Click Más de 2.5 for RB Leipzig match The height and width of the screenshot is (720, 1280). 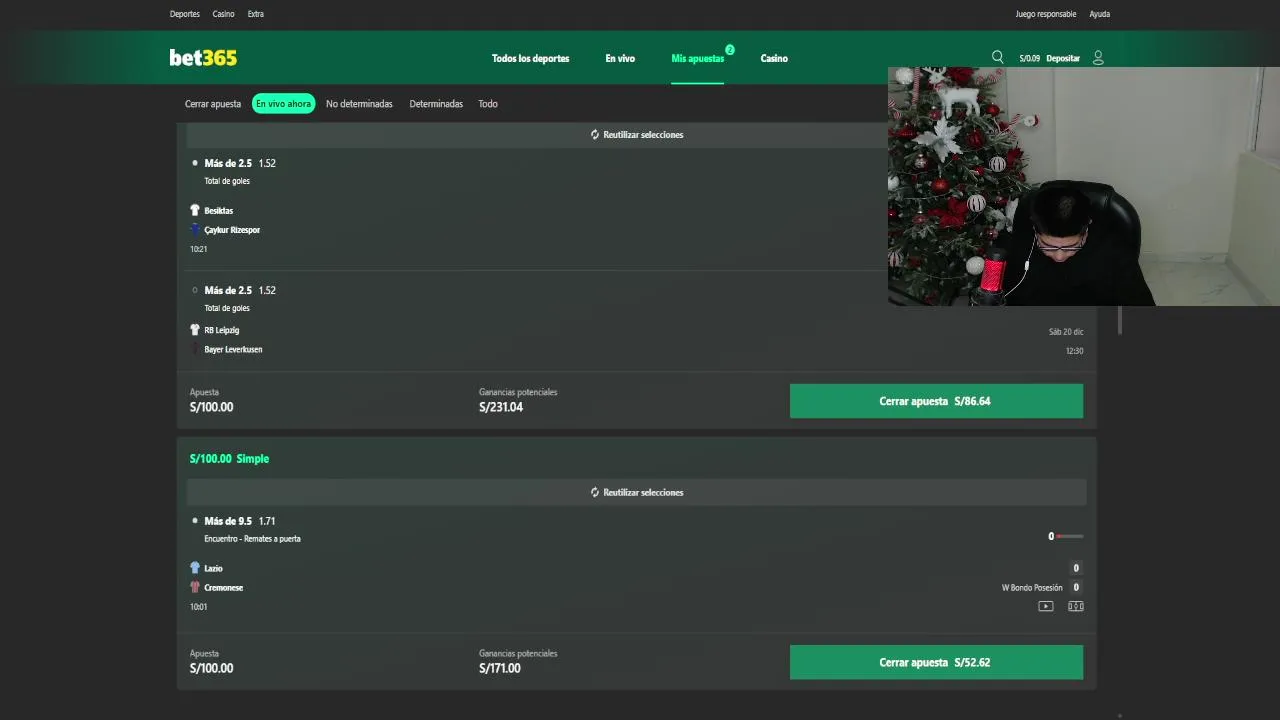(228, 290)
